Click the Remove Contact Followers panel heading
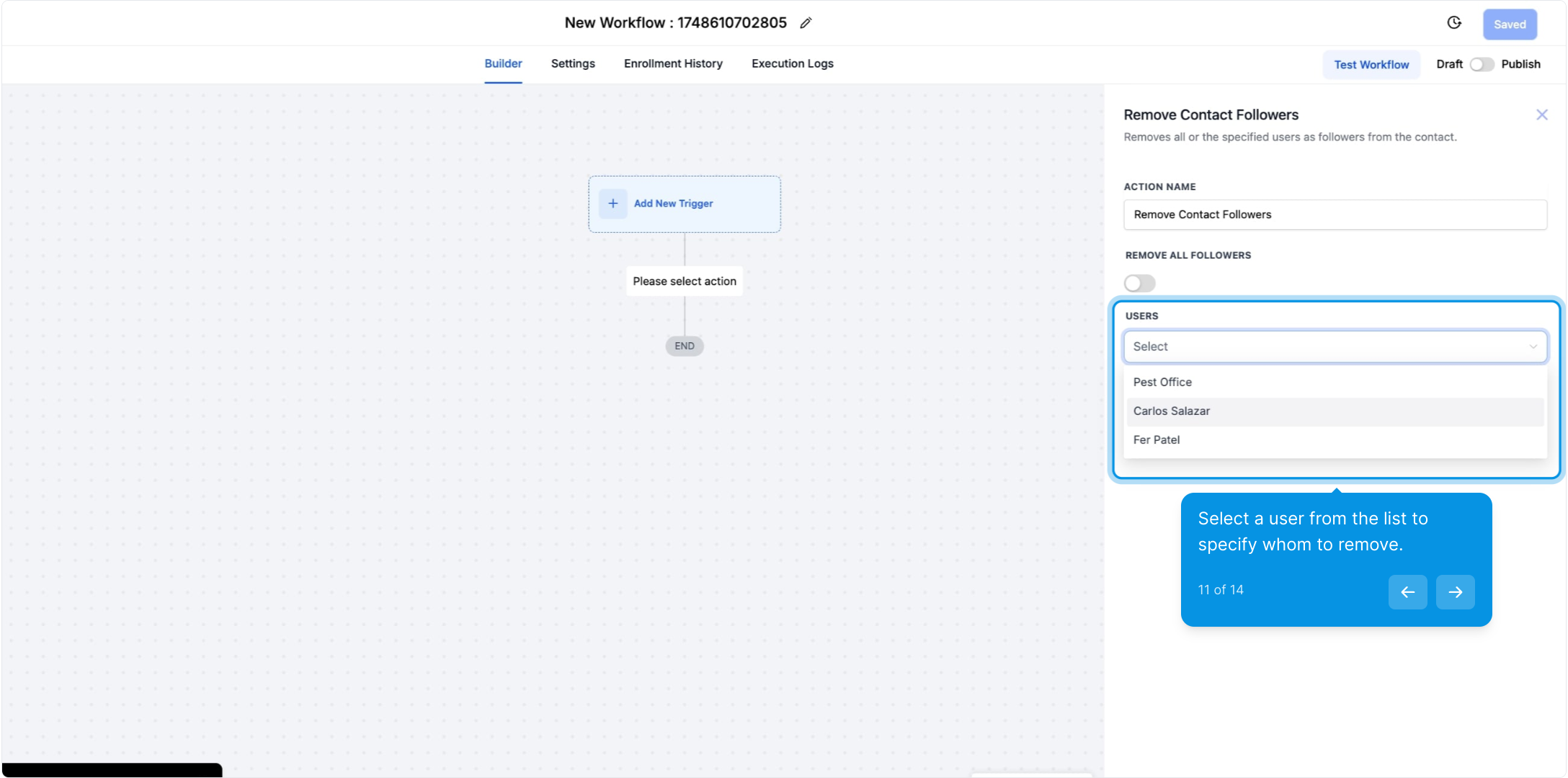The image size is (1568, 778). click(1211, 115)
